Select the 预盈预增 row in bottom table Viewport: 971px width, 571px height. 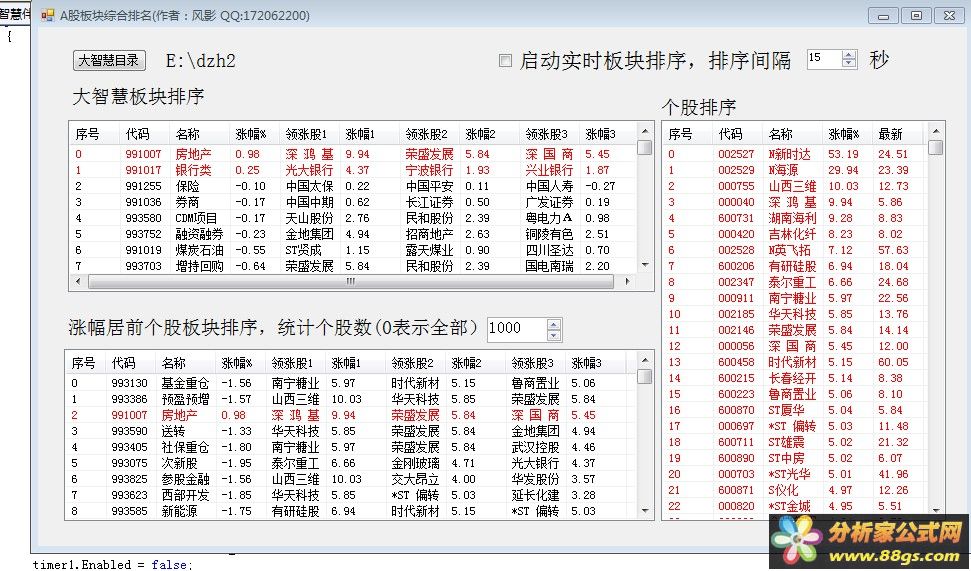[x=351, y=399]
